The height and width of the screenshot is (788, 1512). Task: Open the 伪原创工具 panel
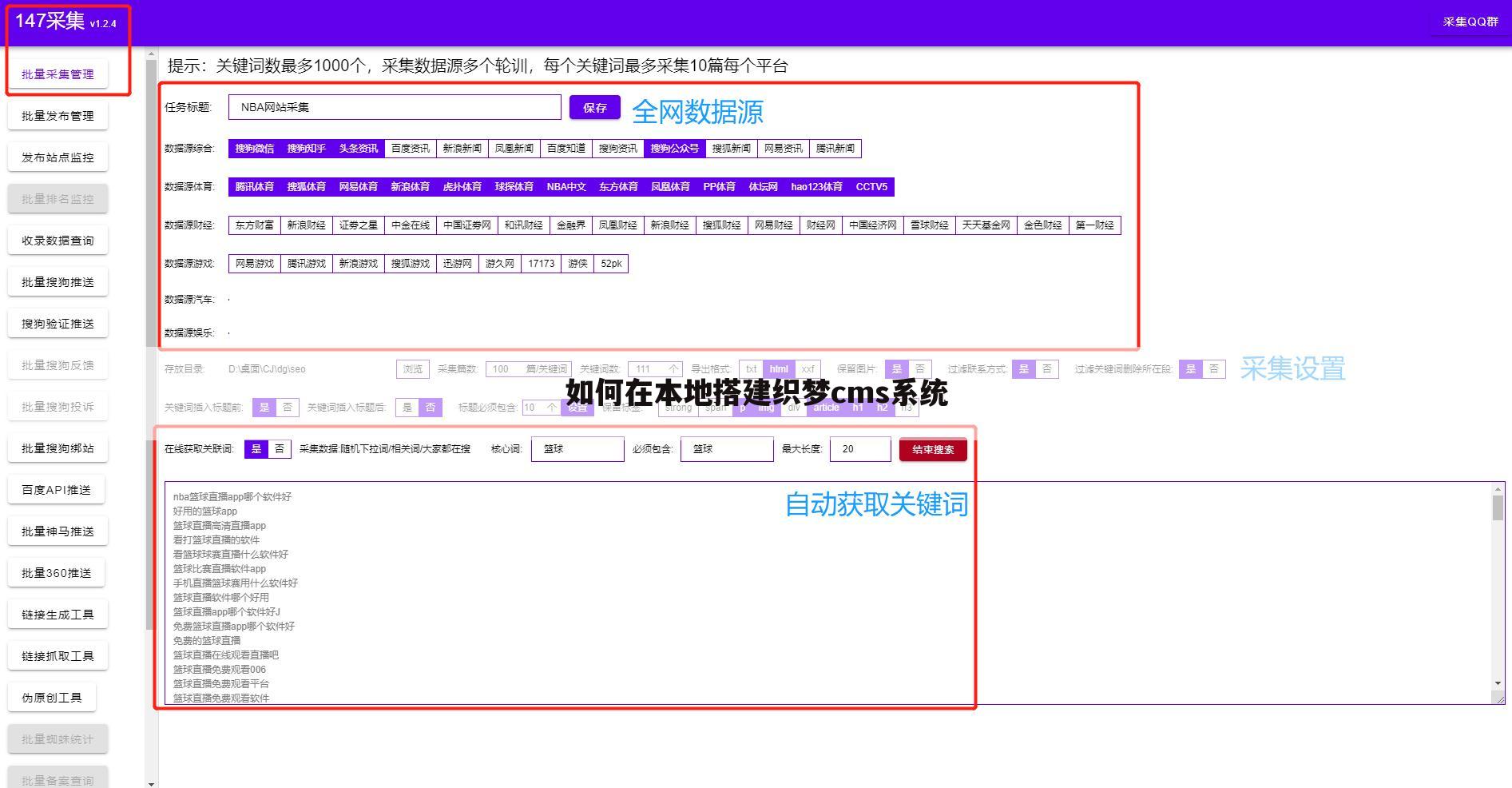point(51,696)
